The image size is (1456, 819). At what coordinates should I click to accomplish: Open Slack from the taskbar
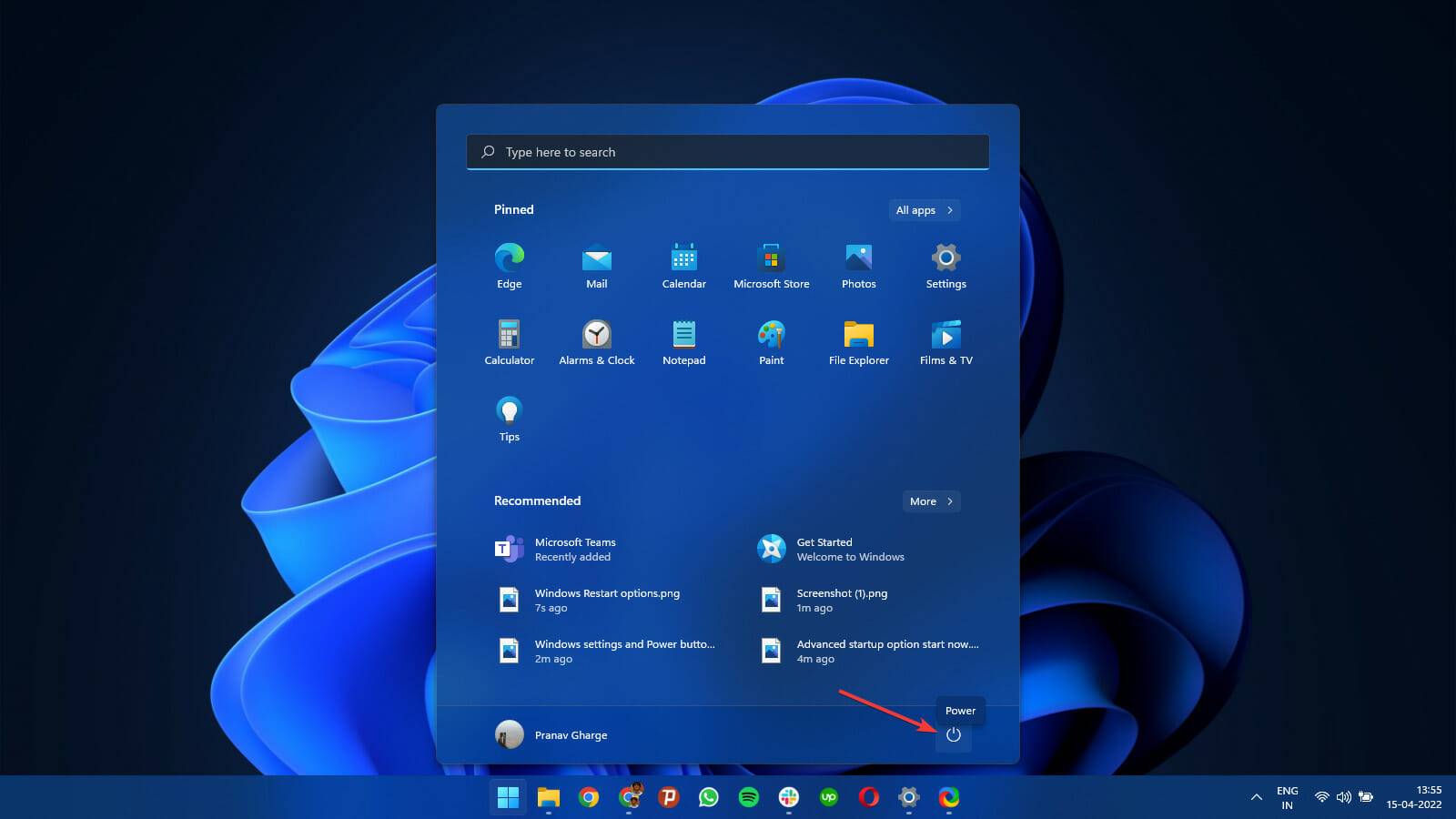pyautogui.click(x=788, y=798)
